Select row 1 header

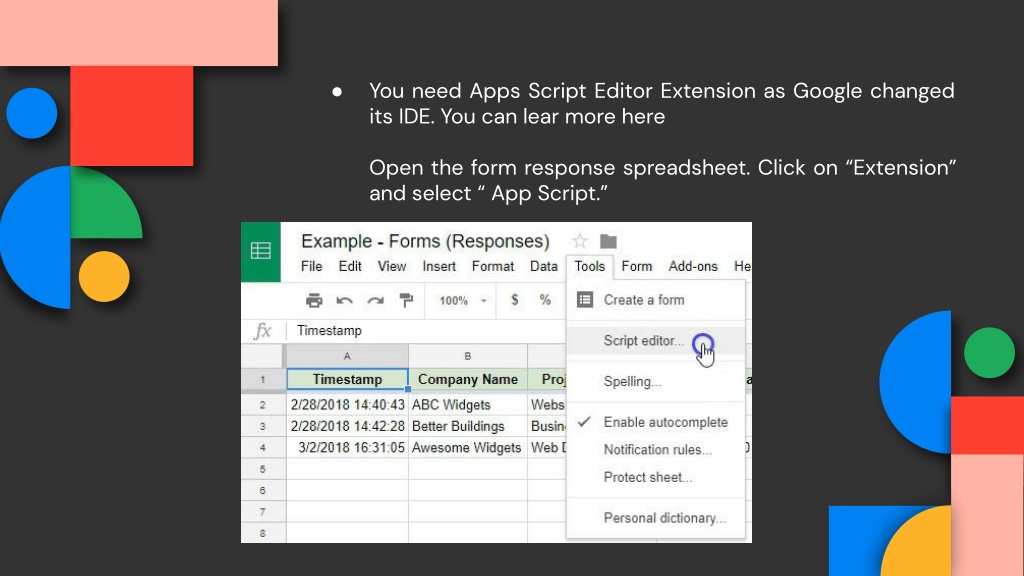pyautogui.click(x=263, y=379)
